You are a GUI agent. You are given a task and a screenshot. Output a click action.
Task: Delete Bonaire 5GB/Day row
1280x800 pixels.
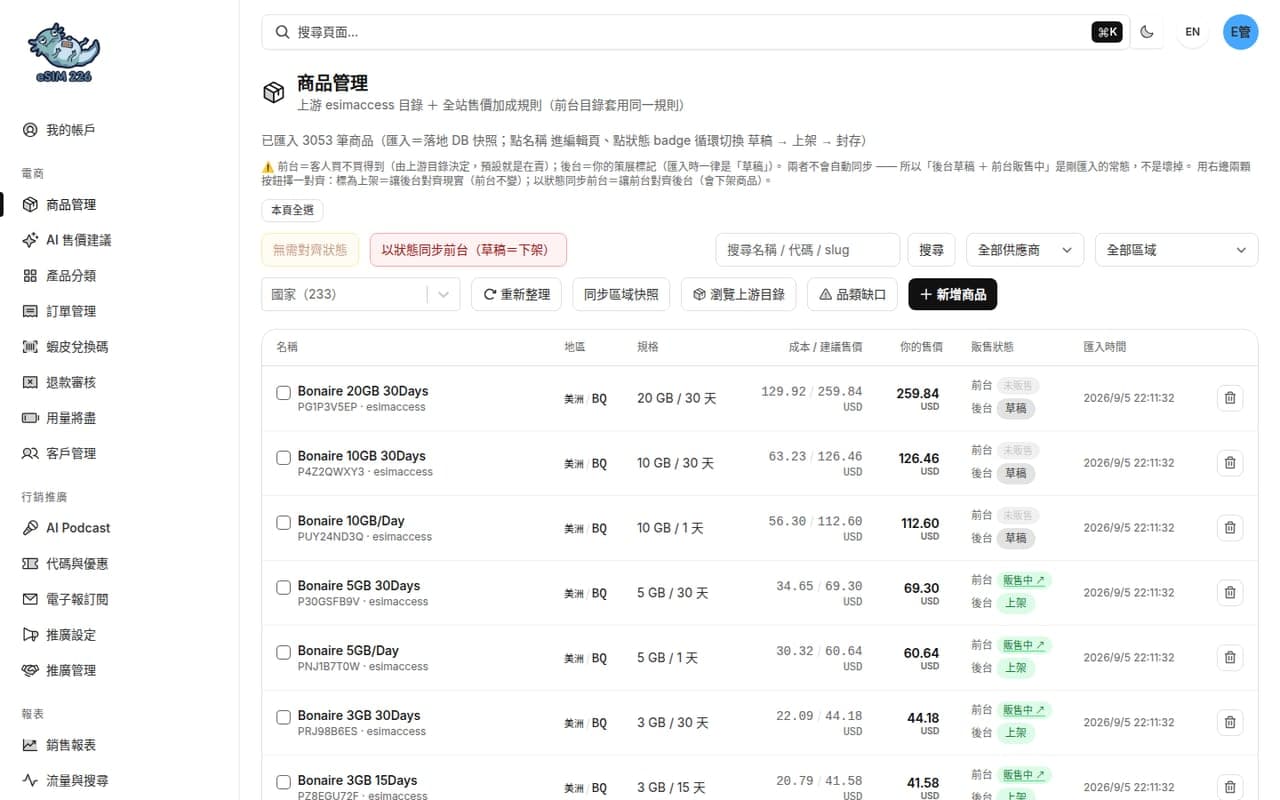tap(1230, 658)
